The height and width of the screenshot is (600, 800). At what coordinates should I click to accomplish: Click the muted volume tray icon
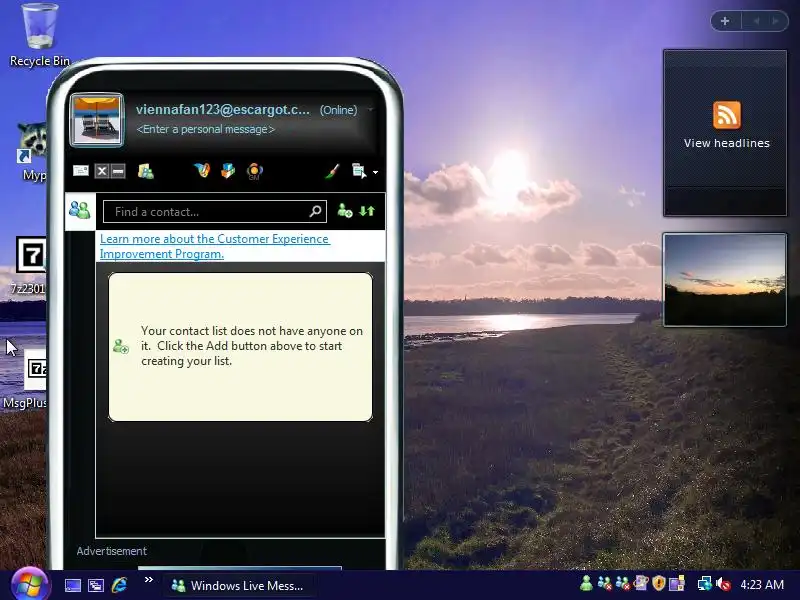(723, 584)
